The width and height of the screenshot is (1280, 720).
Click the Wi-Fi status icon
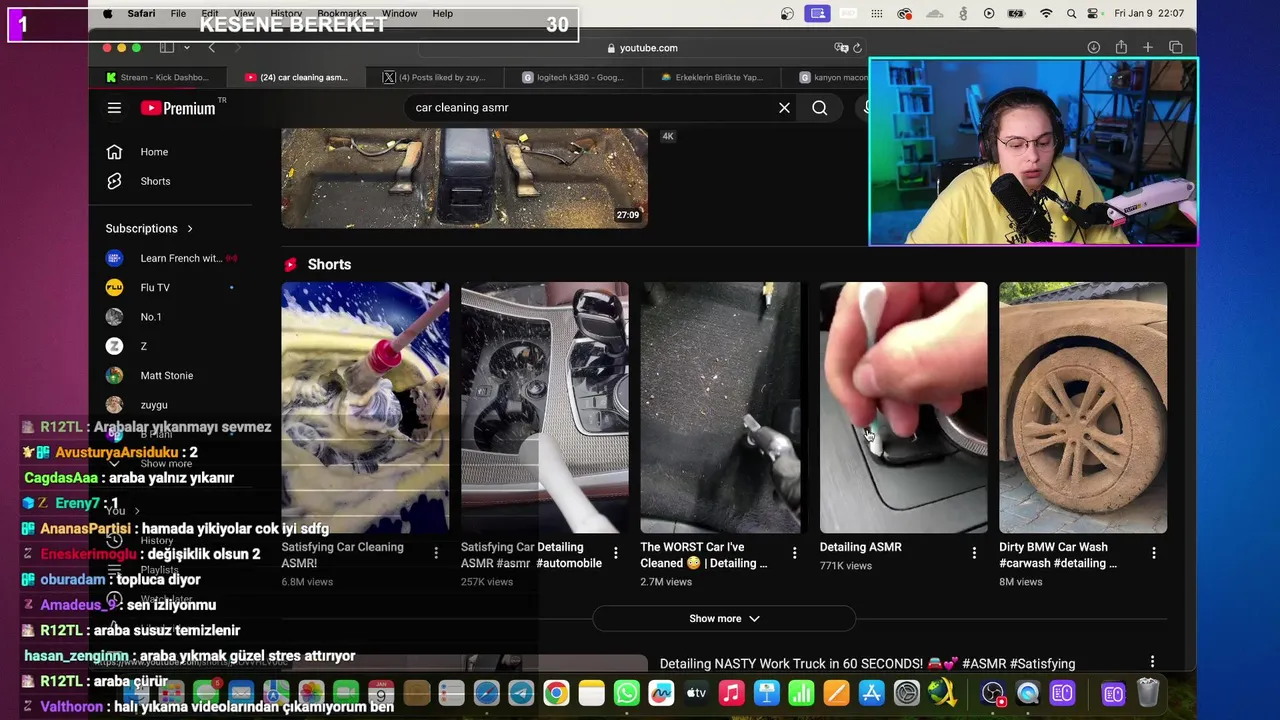click(x=1046, y=14)
